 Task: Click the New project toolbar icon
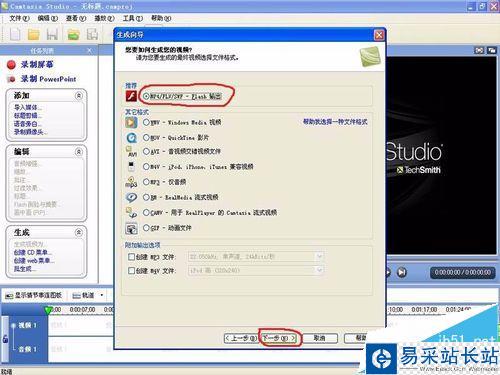point(15,34)
